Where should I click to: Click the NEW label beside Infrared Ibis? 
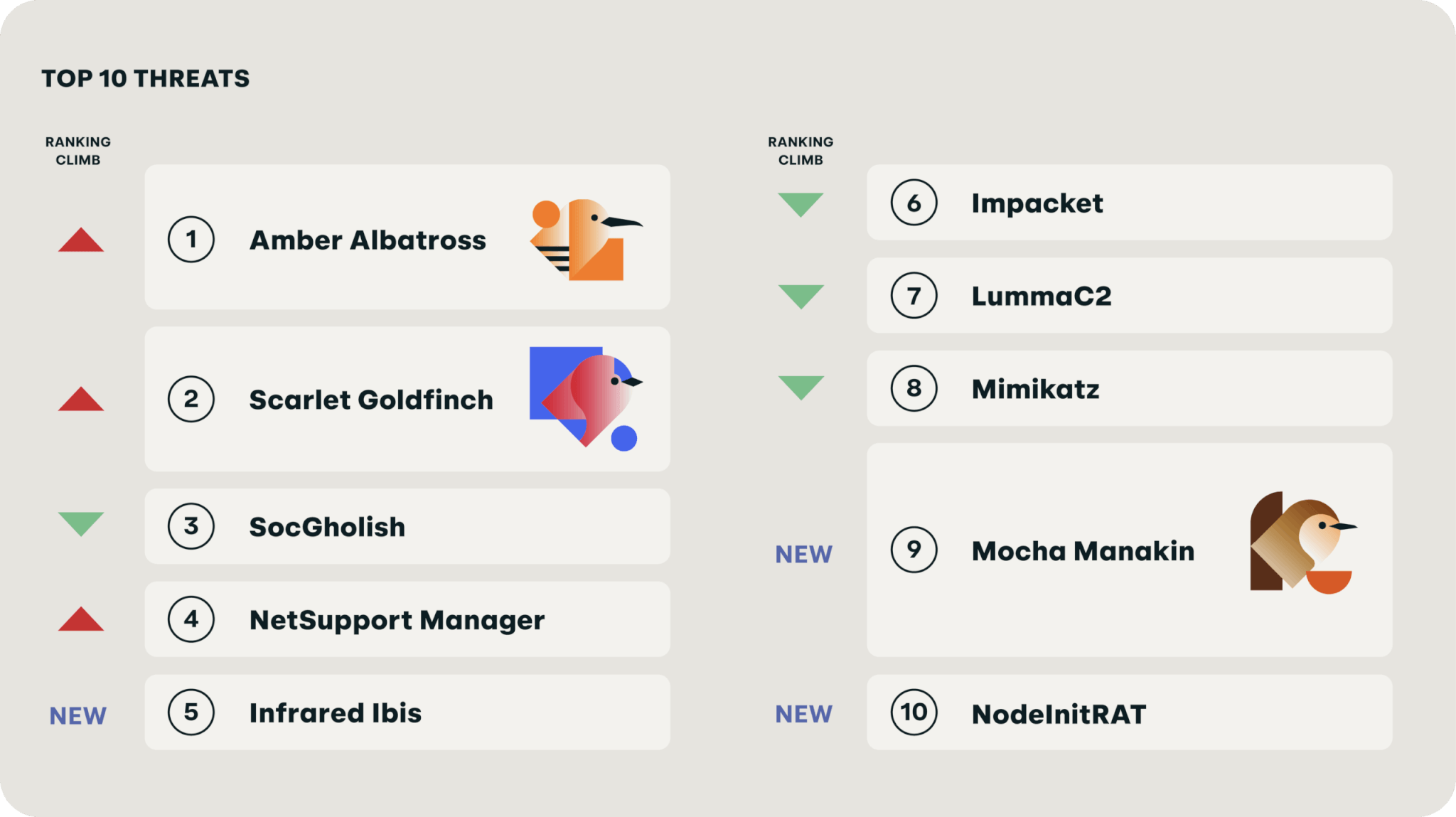point(78,715)
